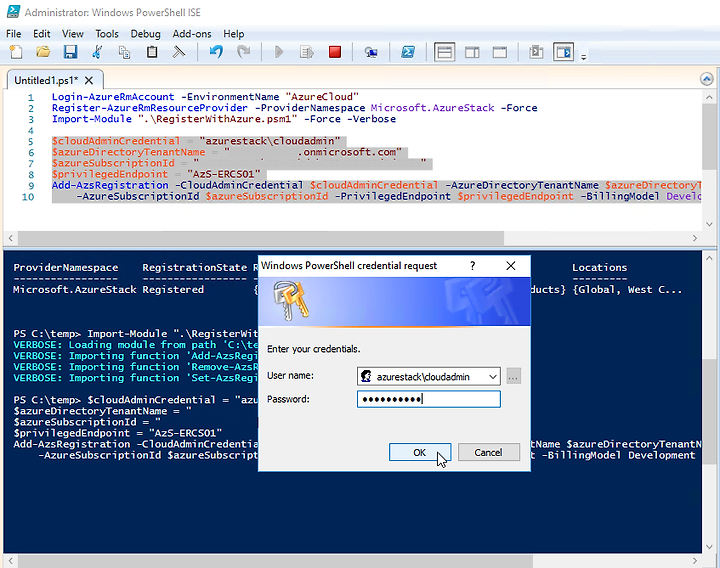Click the script pane horizontal scrollbar thumb
Viewport: 720px width, 568px height.
tap(261, 238)
